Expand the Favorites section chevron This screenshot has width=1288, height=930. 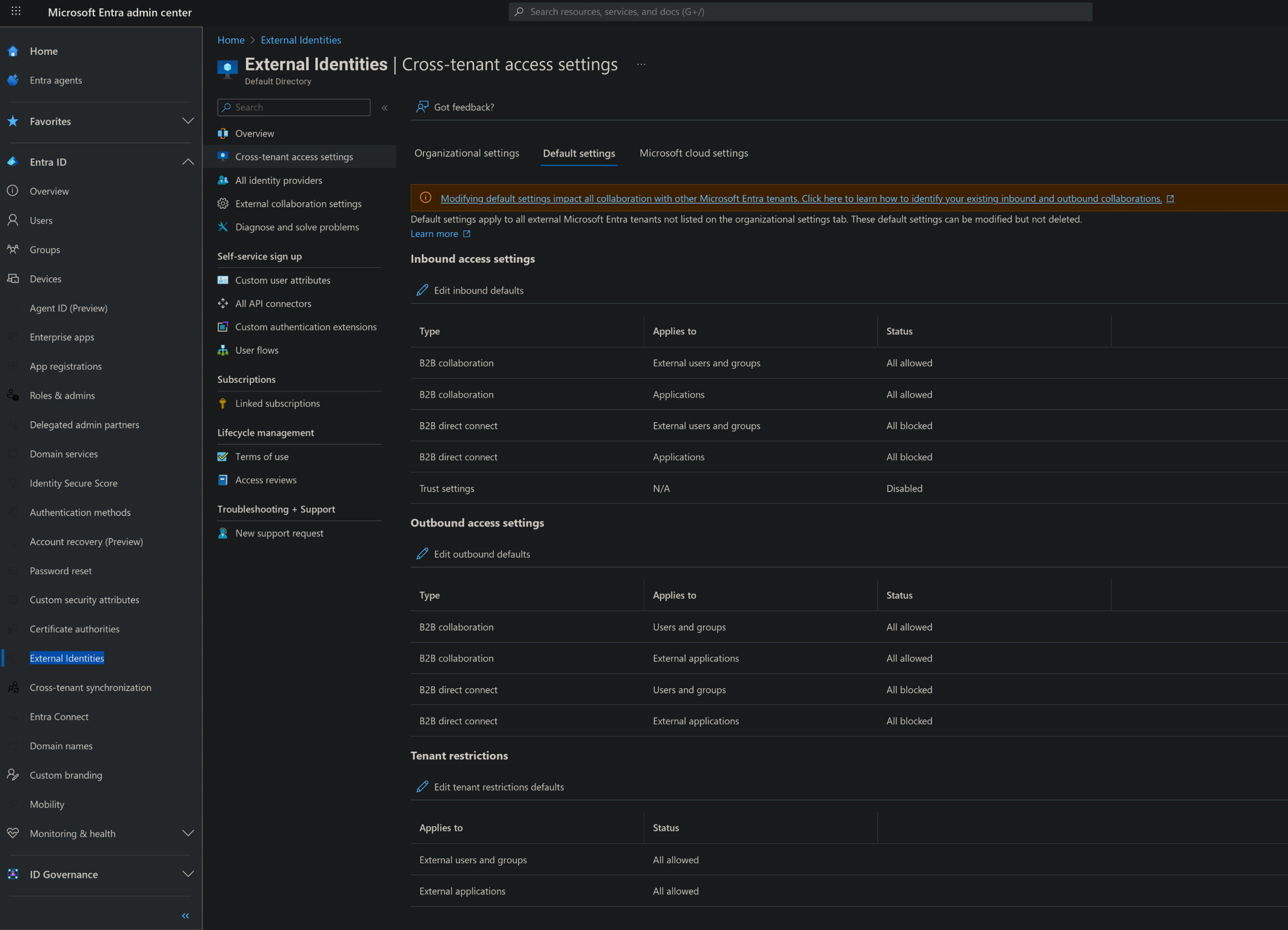(188, 121)
